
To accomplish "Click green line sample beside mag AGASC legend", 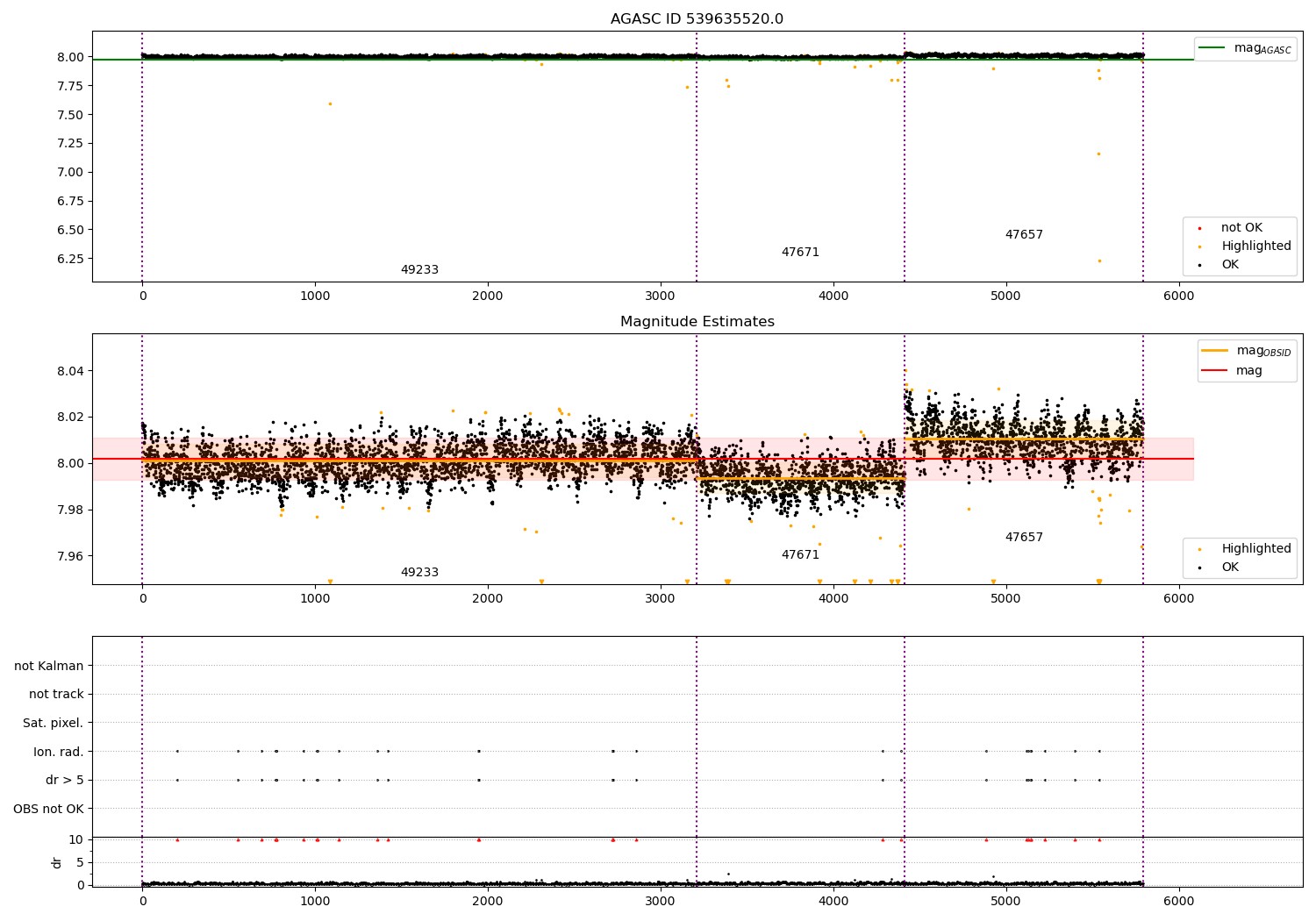I will (x=1212, y=48).
